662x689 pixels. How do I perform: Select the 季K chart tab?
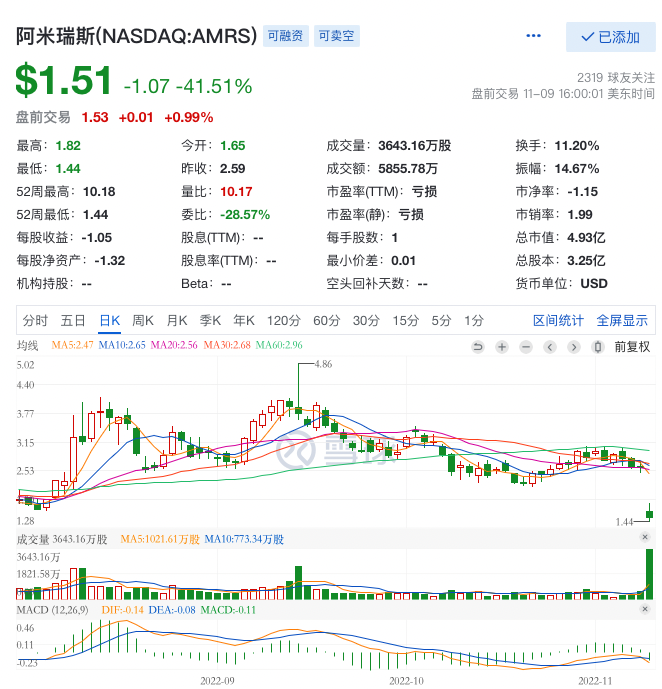click(x=210, y=320)
